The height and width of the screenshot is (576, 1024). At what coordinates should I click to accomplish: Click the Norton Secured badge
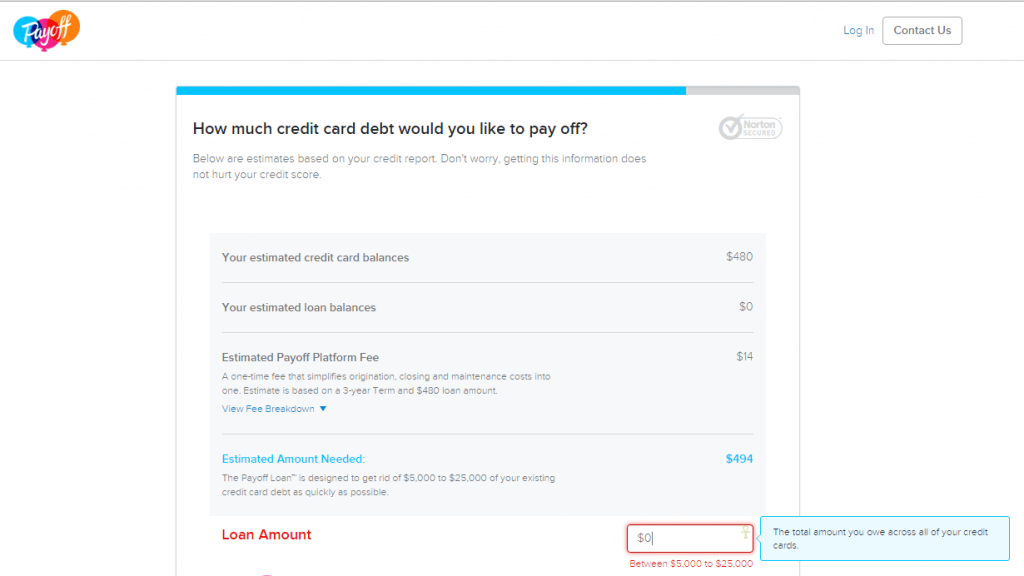coord(750,127)
